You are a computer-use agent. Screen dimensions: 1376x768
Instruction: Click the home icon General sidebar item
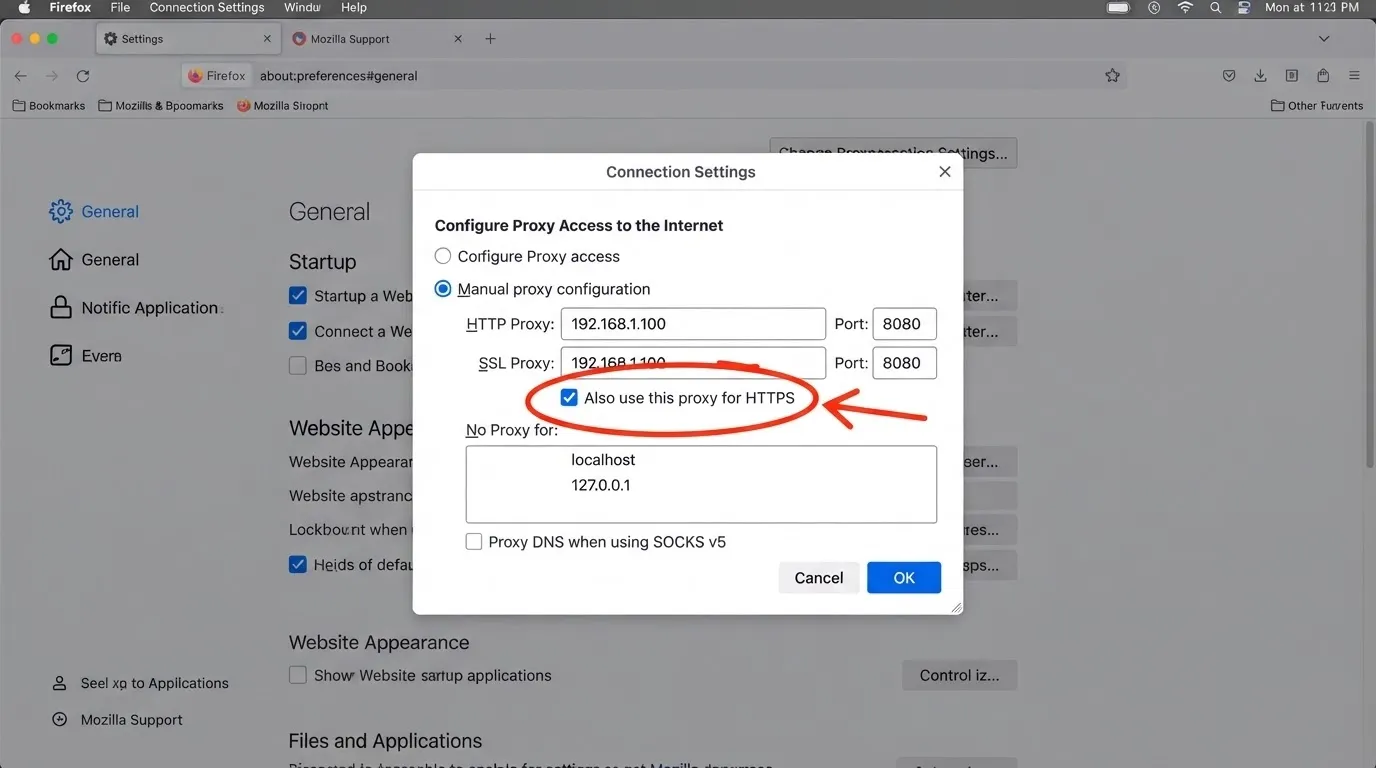point(61,259)
